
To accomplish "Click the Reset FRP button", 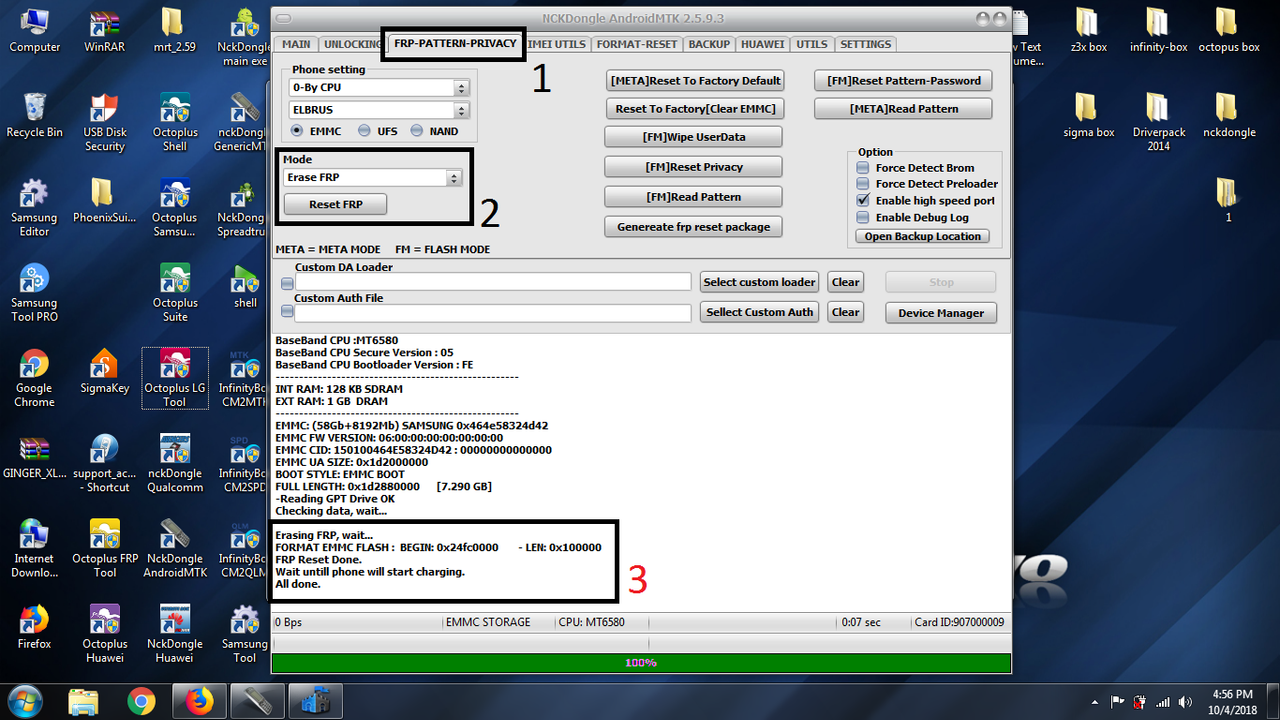I will (335, 204).
